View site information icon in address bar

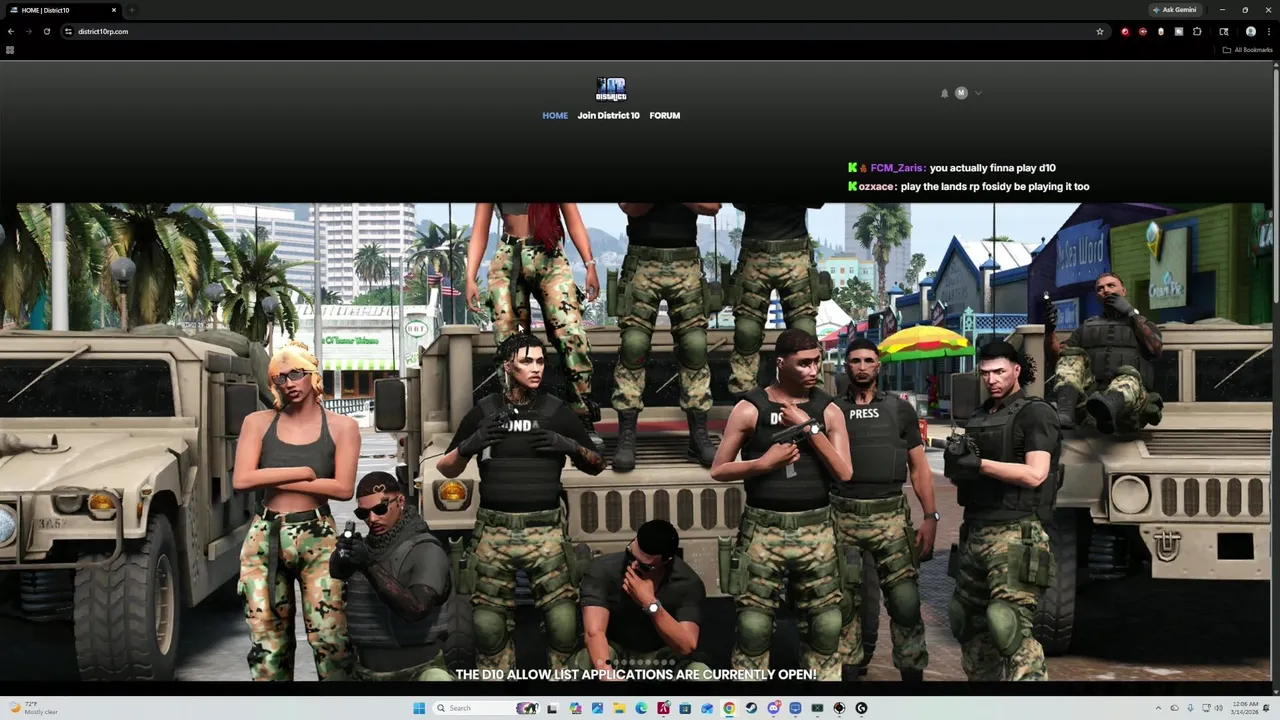click(68, 31)
